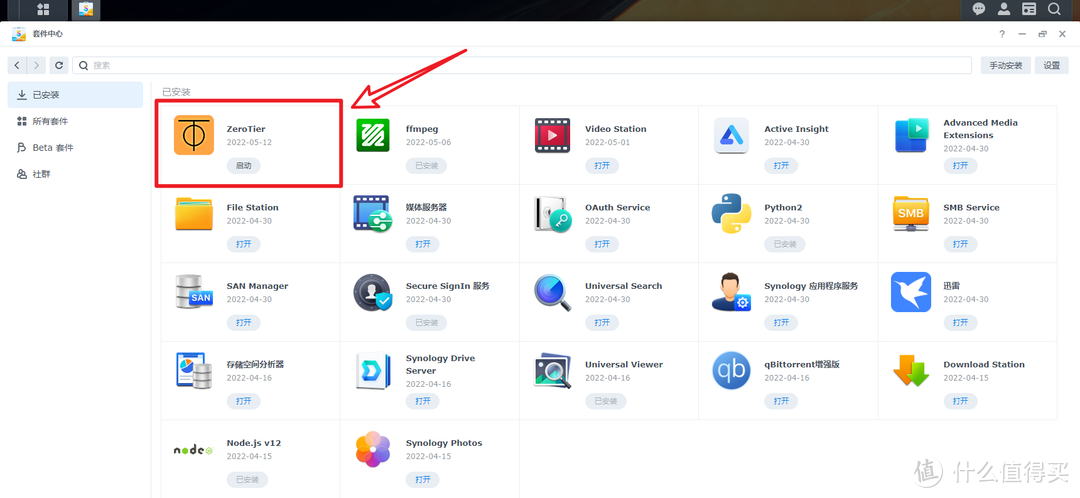Image resolution: width=1080 pixels, height=498 pixels.
Task: Click the OAuth Service safe icon
Action: point(552,214)
